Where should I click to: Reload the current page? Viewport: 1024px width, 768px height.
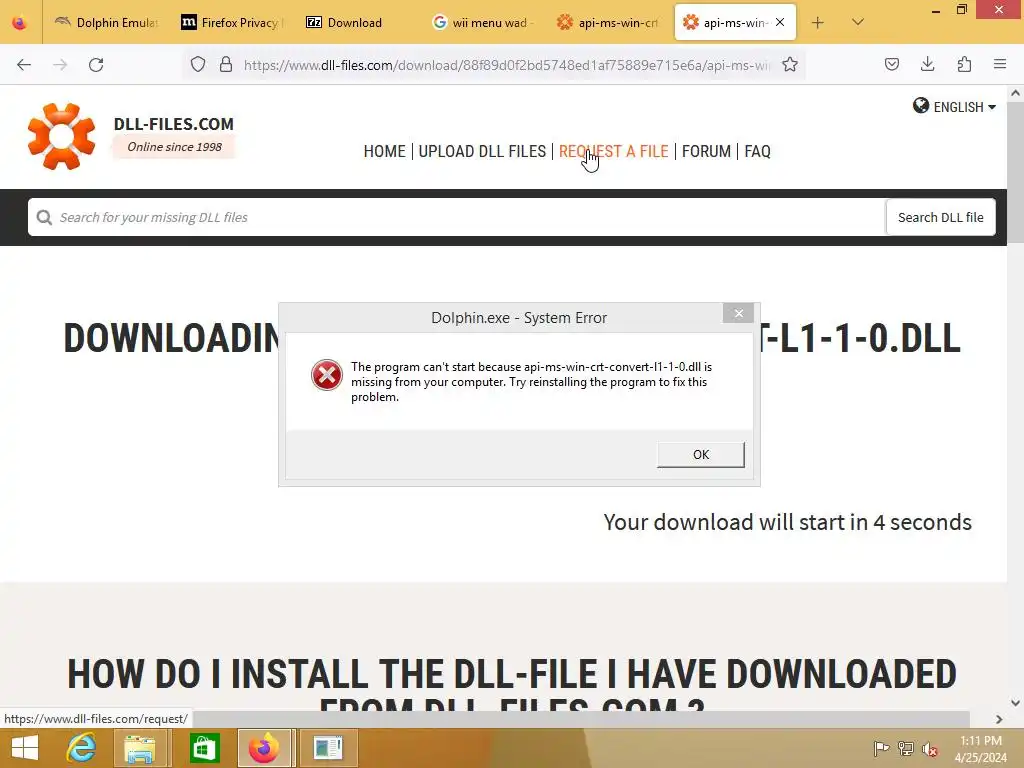click(x=96, y=65)
